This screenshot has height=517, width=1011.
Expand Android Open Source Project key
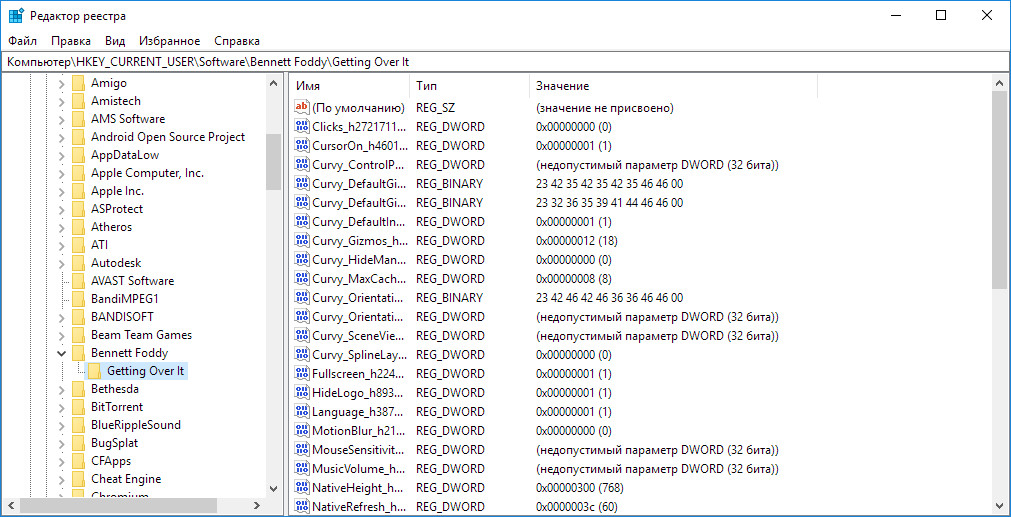pyautogui.click(x=62, y=137)
